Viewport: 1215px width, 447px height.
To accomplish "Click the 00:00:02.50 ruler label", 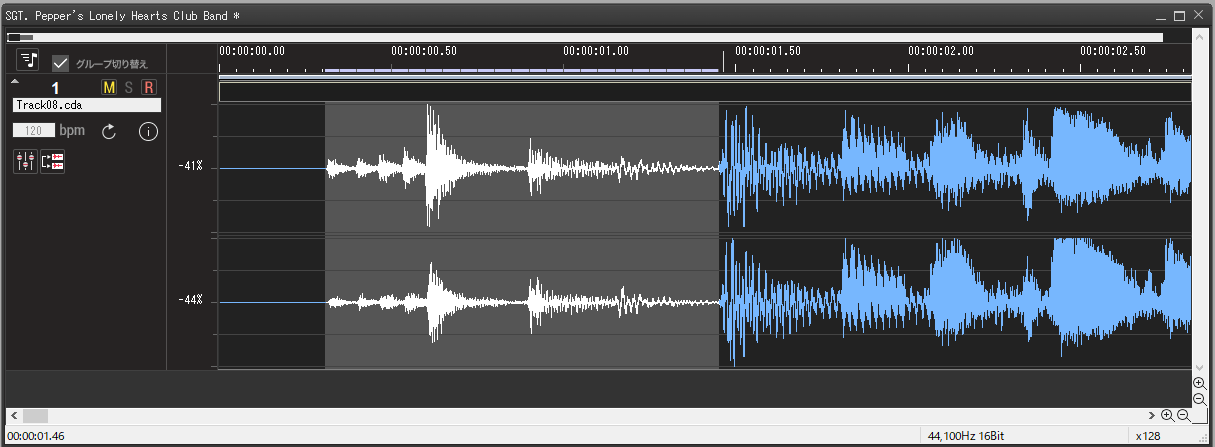I will (1113, 50).
